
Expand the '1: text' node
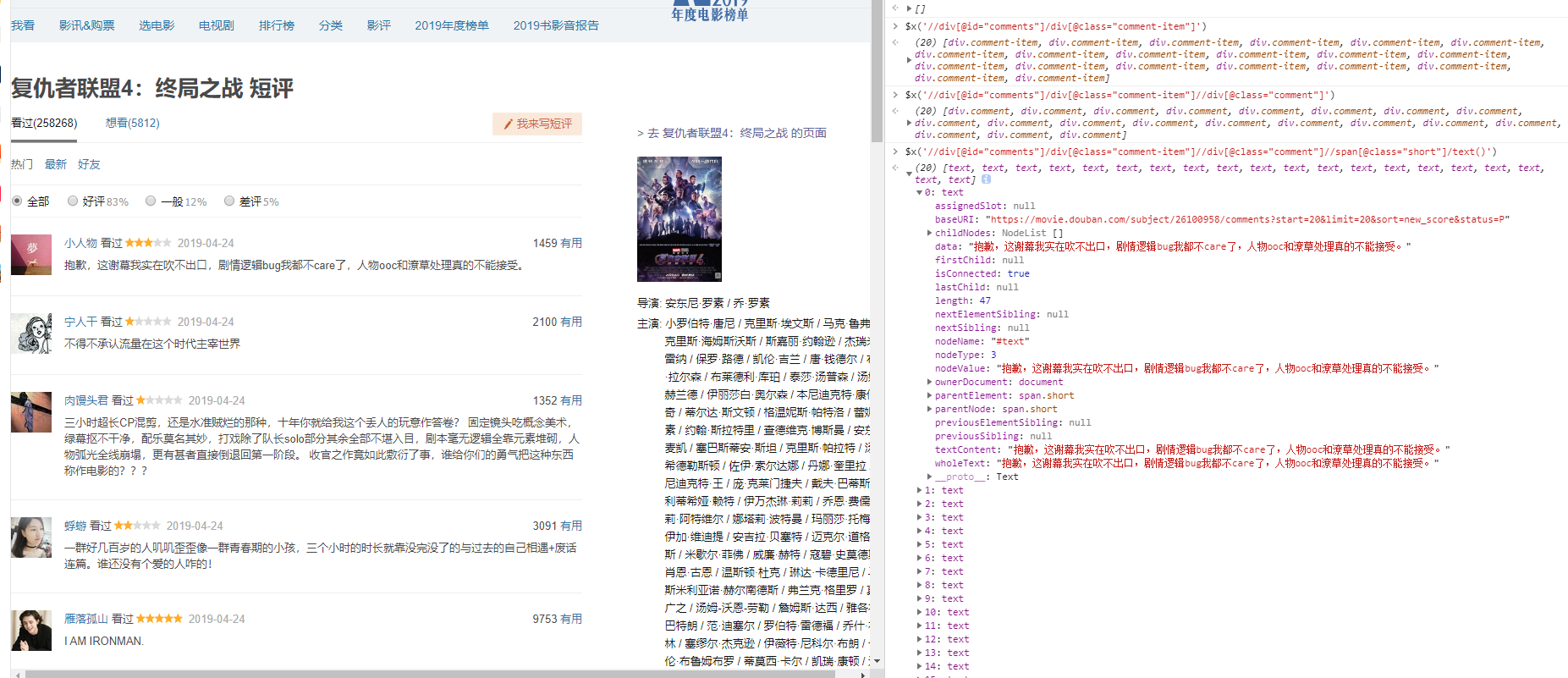coord(920,491)
